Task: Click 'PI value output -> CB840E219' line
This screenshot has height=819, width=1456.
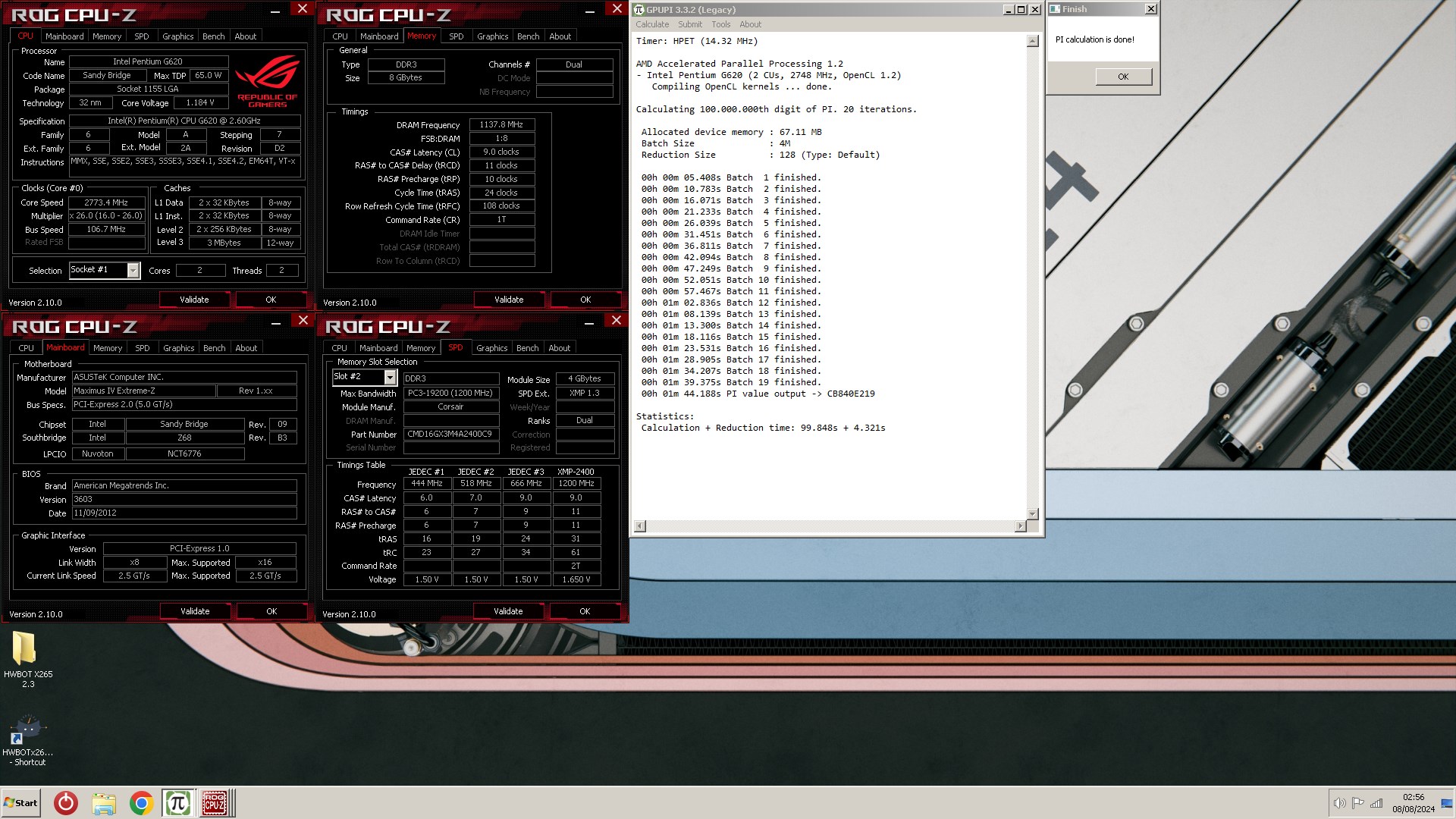Action: (x=758, y=394)
